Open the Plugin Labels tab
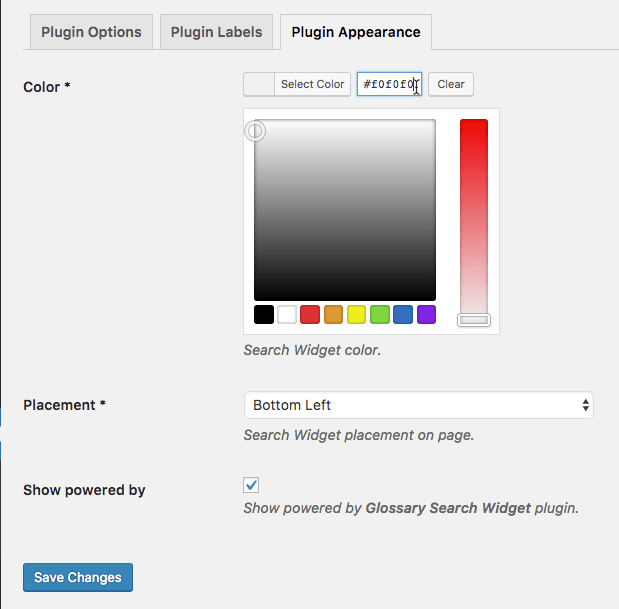 pyautogui.click(x=216, y=32)
